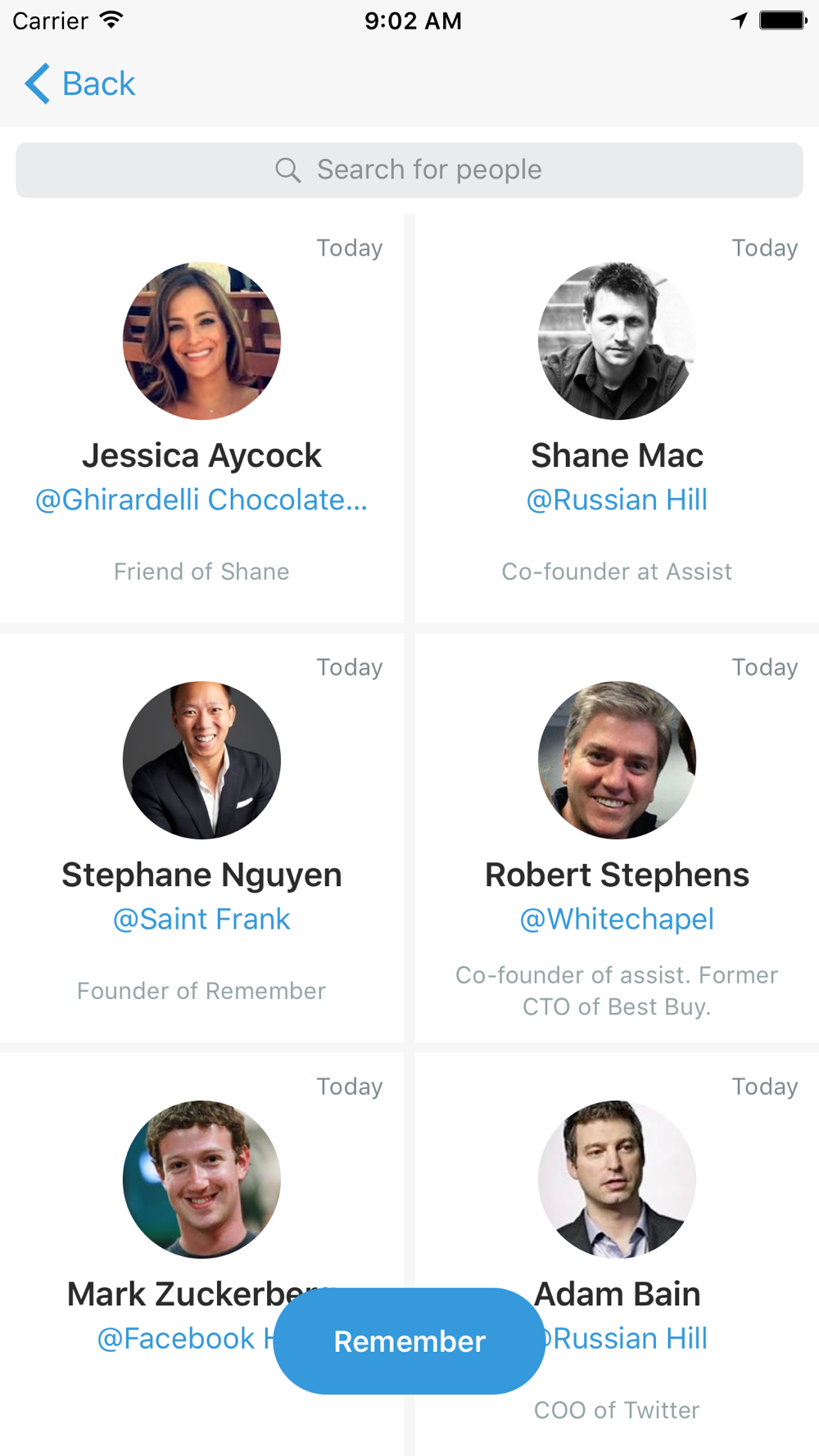Screen dimensions: 819x1456
Task: Select Shane Mac's profile picture
Action: click(x=617, y=341)
